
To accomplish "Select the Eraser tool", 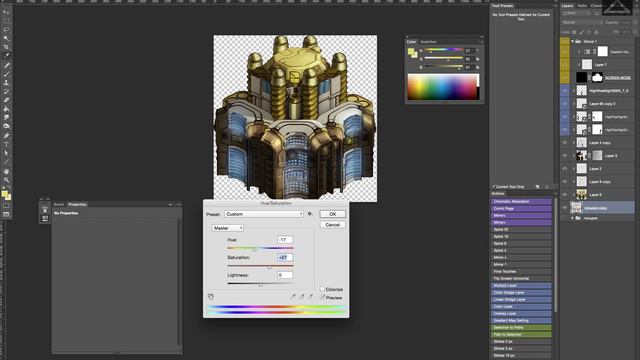I will pos(6,100).
